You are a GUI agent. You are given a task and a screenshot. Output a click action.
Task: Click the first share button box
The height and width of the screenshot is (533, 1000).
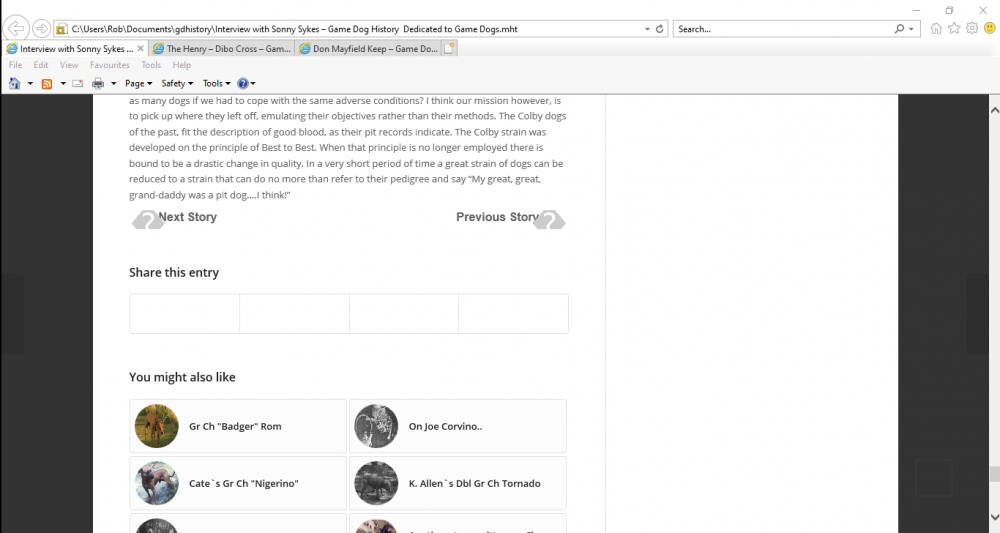185,314
